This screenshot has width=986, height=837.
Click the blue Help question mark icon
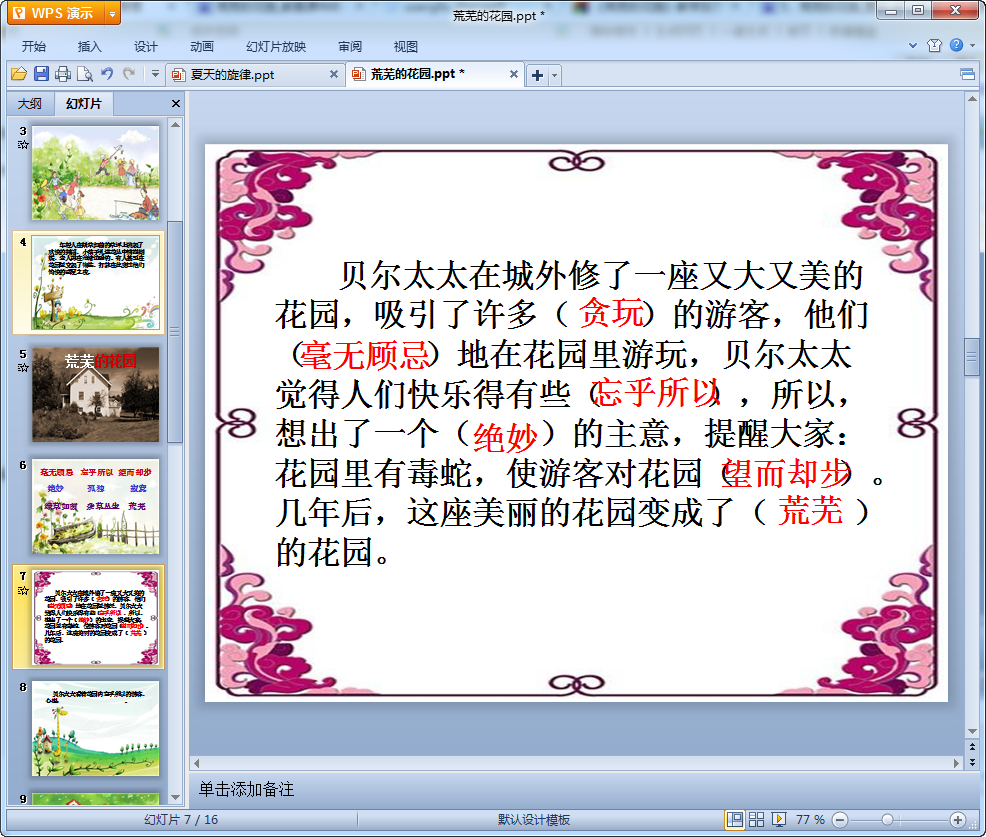pyautogui.click(x=956, y=46)
